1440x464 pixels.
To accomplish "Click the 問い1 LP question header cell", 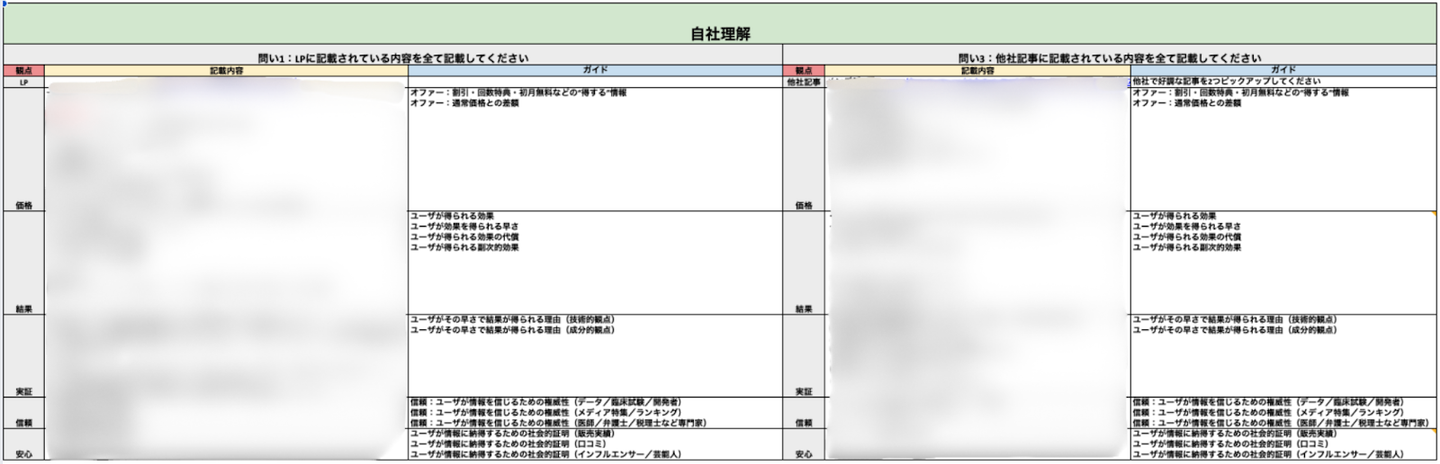I will [x=393, y=57].
